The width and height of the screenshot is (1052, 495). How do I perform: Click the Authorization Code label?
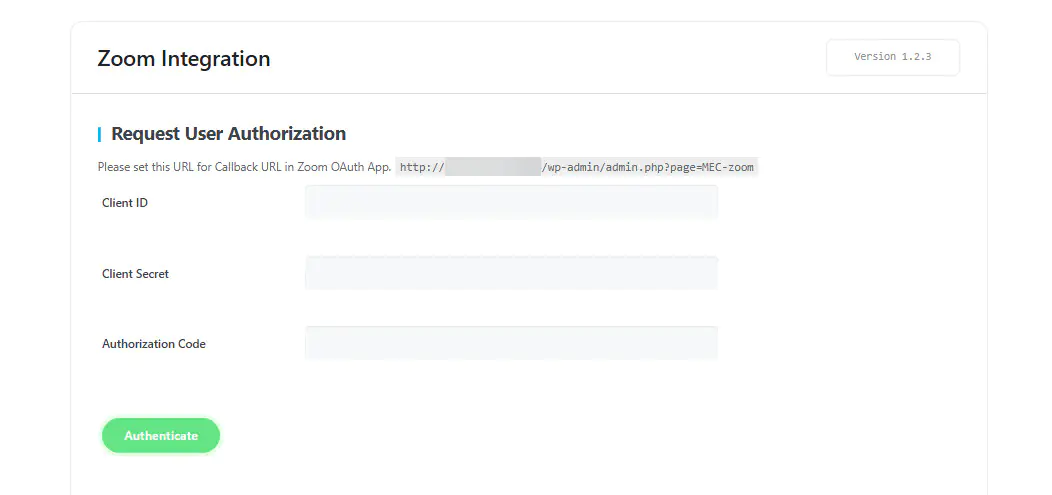153,344
